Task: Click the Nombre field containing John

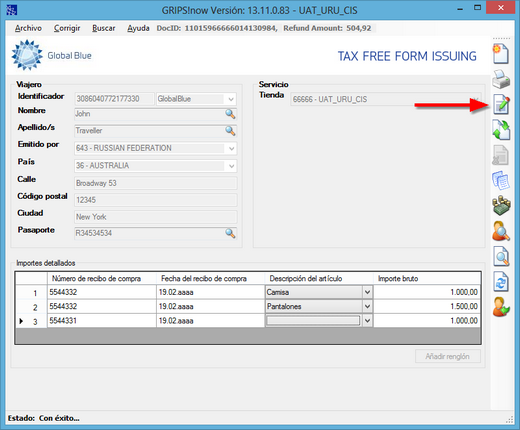Action: coord(155,114)
